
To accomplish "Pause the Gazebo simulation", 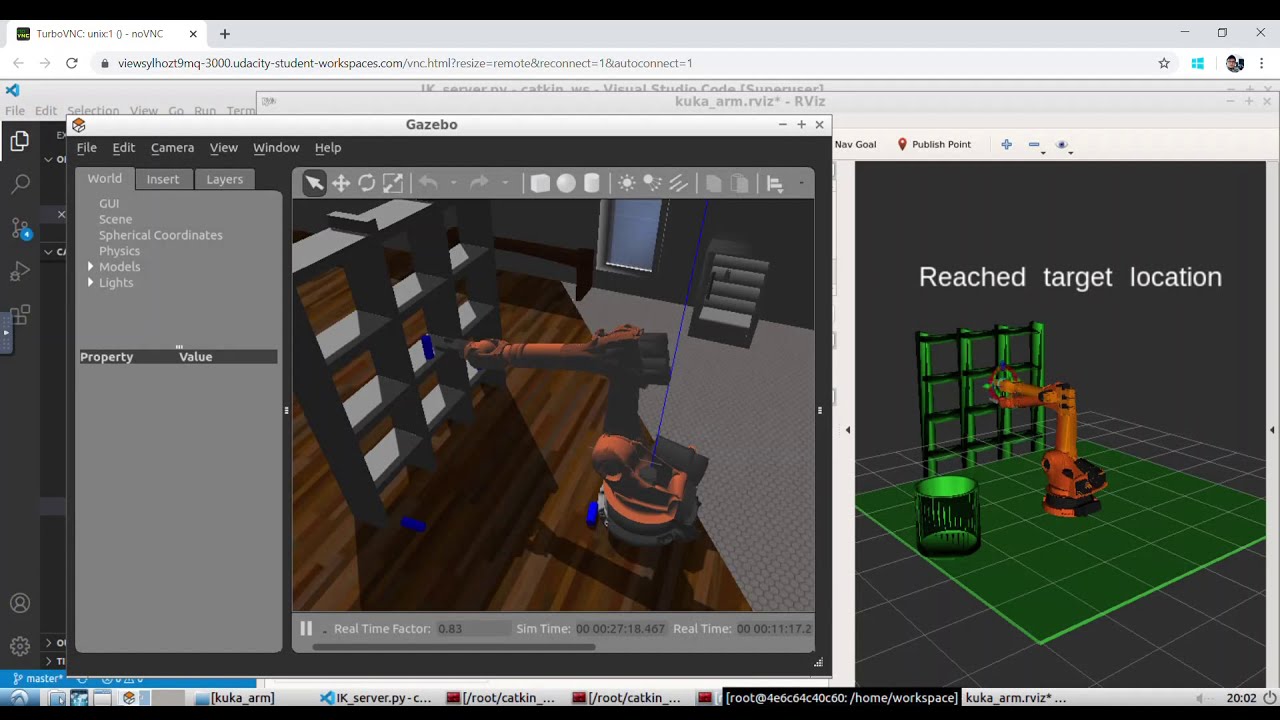I will 306,629.
